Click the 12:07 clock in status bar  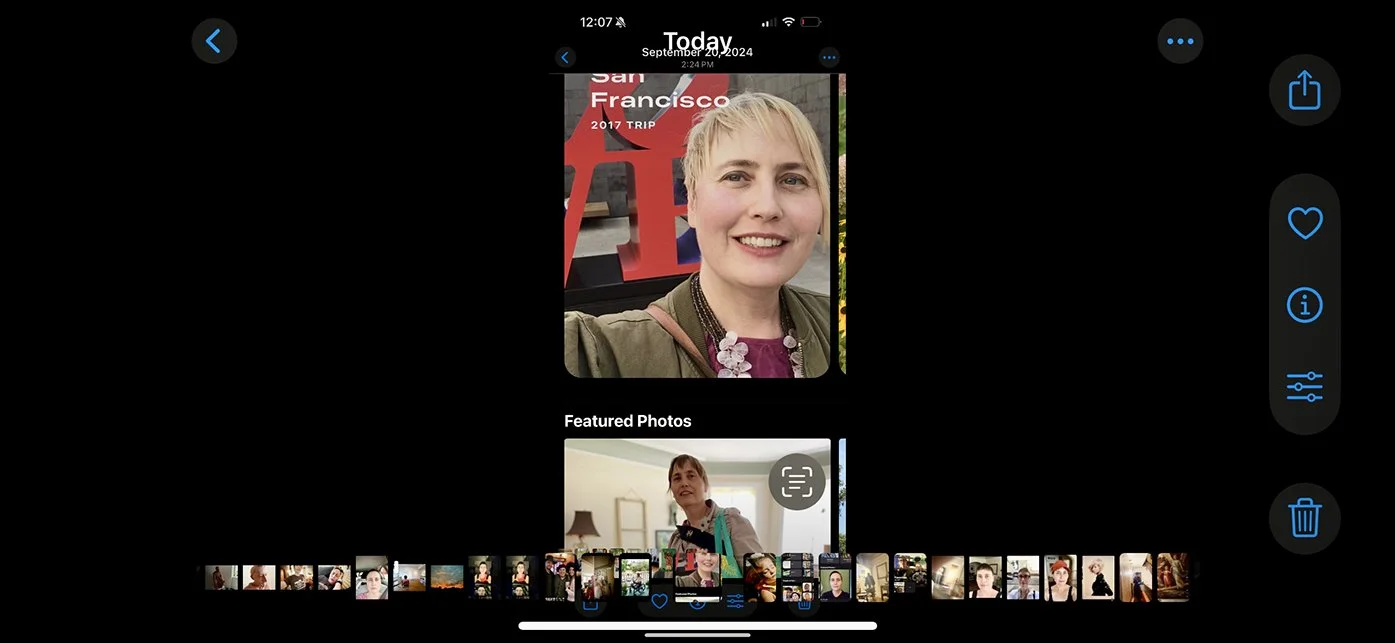click(x=596, y=22)
